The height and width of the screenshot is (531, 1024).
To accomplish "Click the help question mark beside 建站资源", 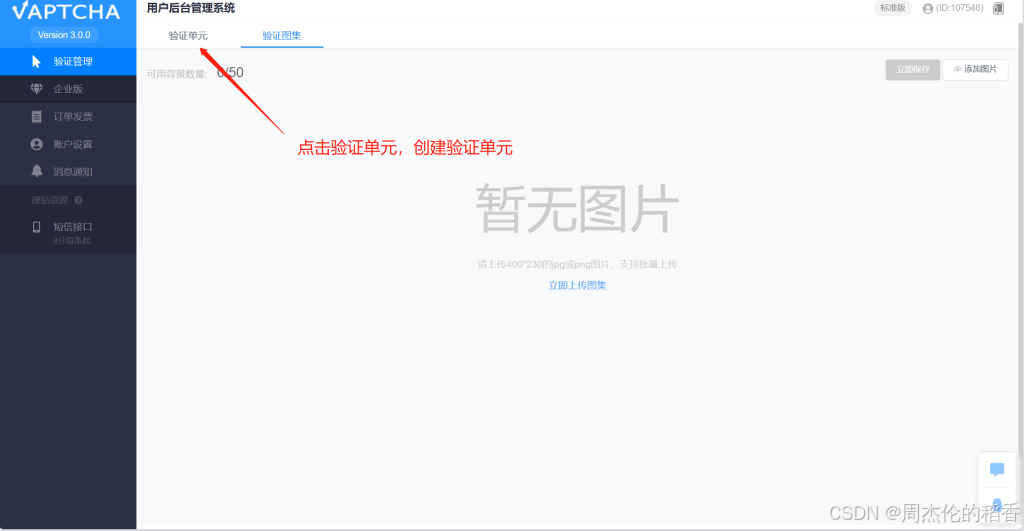I will coord(79,200).
